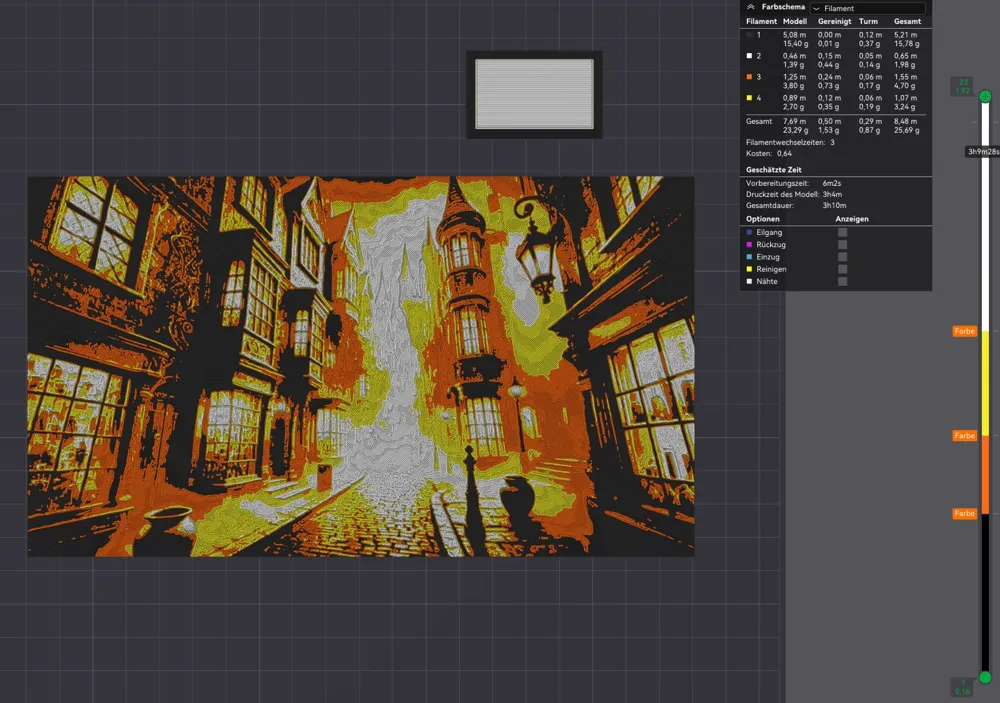Click the Gesamt column header

tap(907, 22)
